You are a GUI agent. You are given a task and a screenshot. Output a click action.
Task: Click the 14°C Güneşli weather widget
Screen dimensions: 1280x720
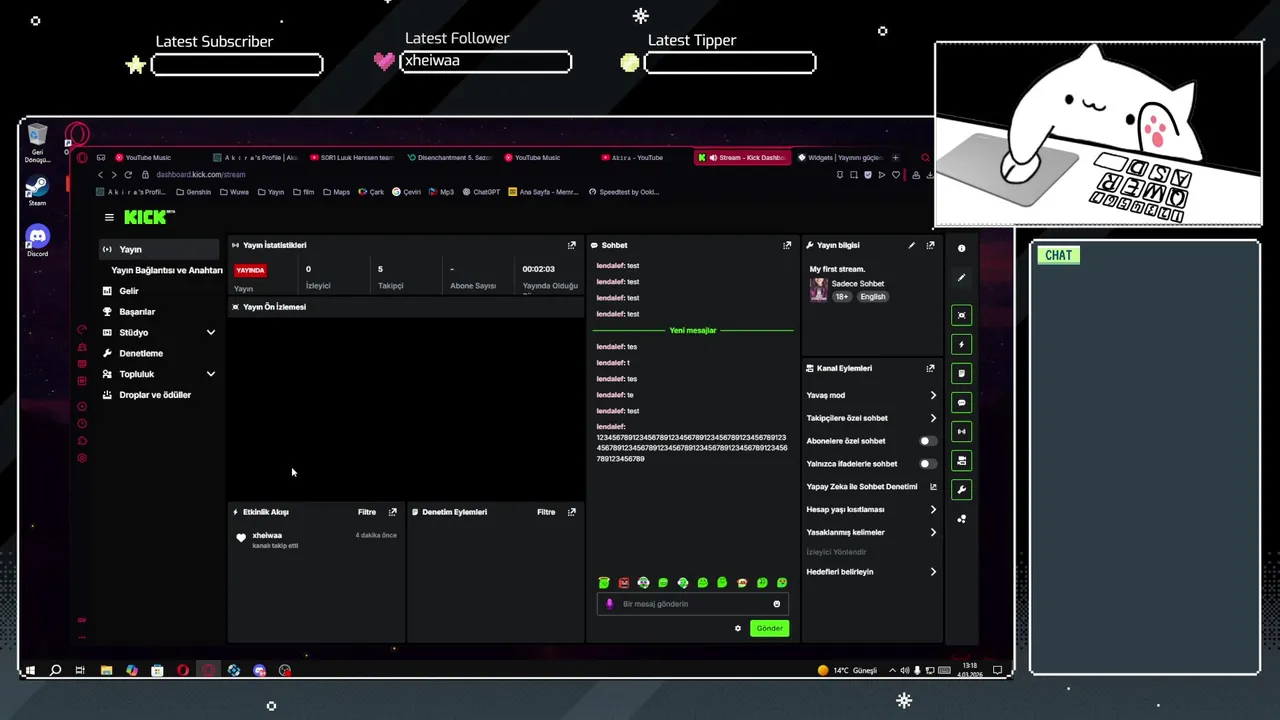847,670
